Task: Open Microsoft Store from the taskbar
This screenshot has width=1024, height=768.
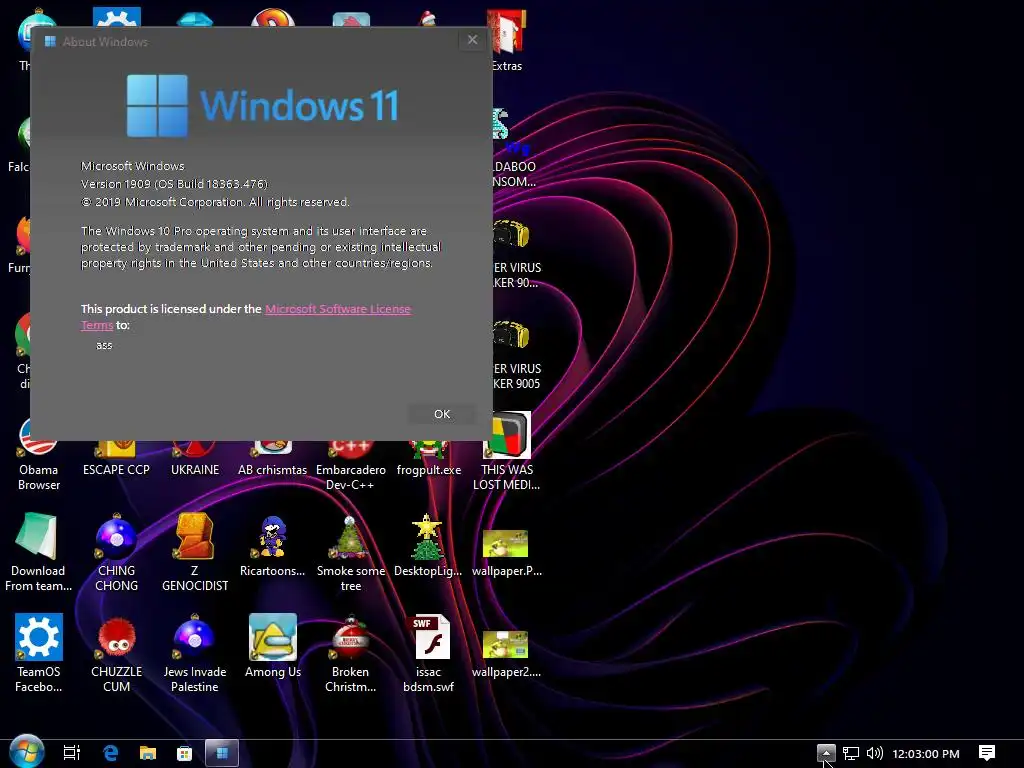Action: pos(185,753)
